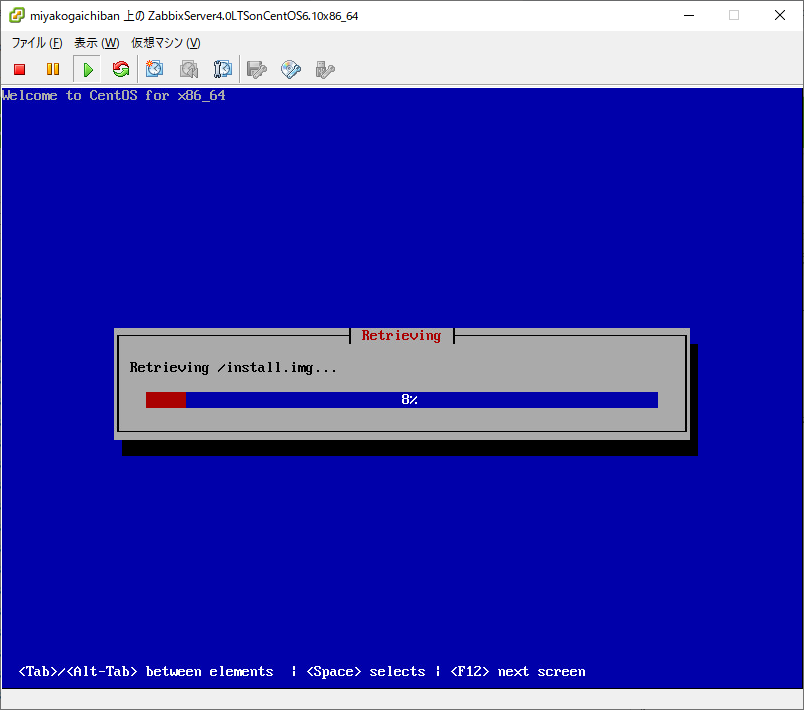This screenshot has height=710, width=804.
Task: Open the 仮想マシン (V) menu
Action: coord(166,43)
